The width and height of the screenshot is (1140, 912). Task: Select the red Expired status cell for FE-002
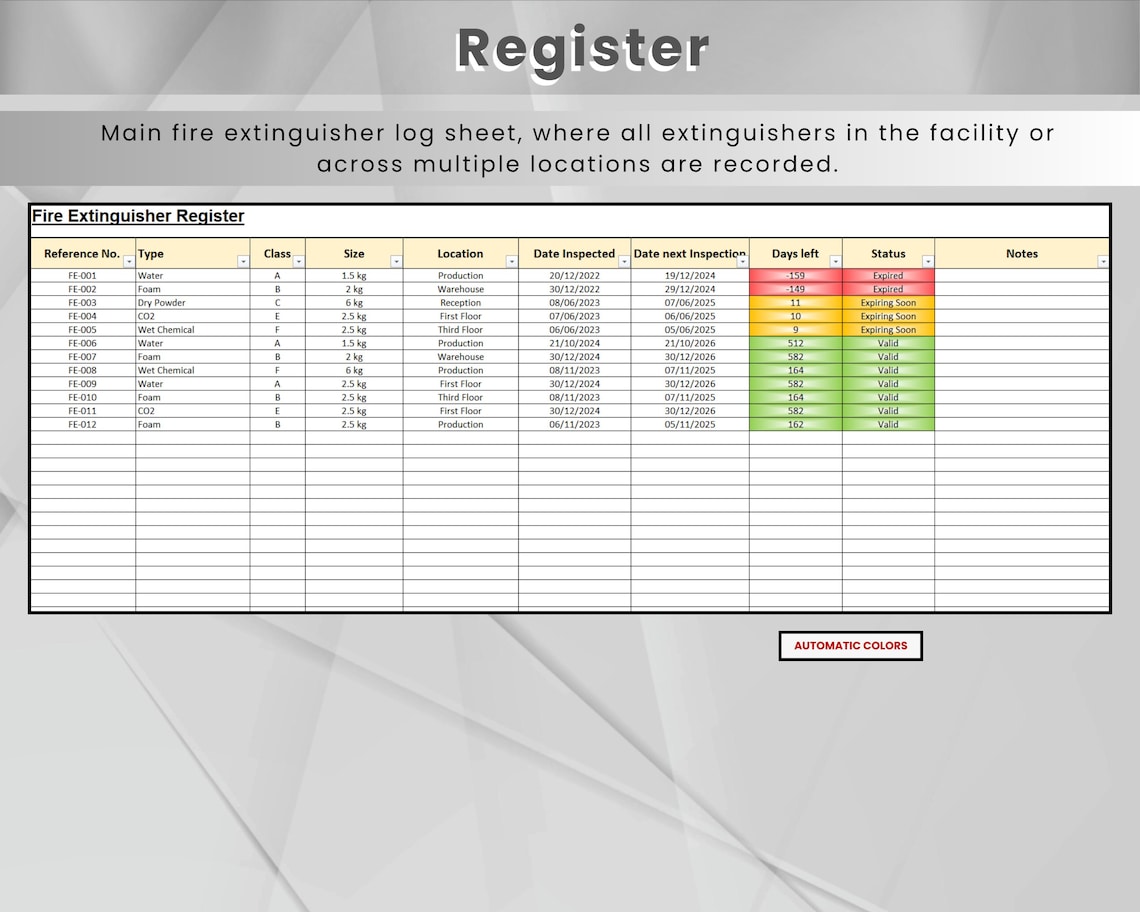pyautogui.click(x=888, y=289)
